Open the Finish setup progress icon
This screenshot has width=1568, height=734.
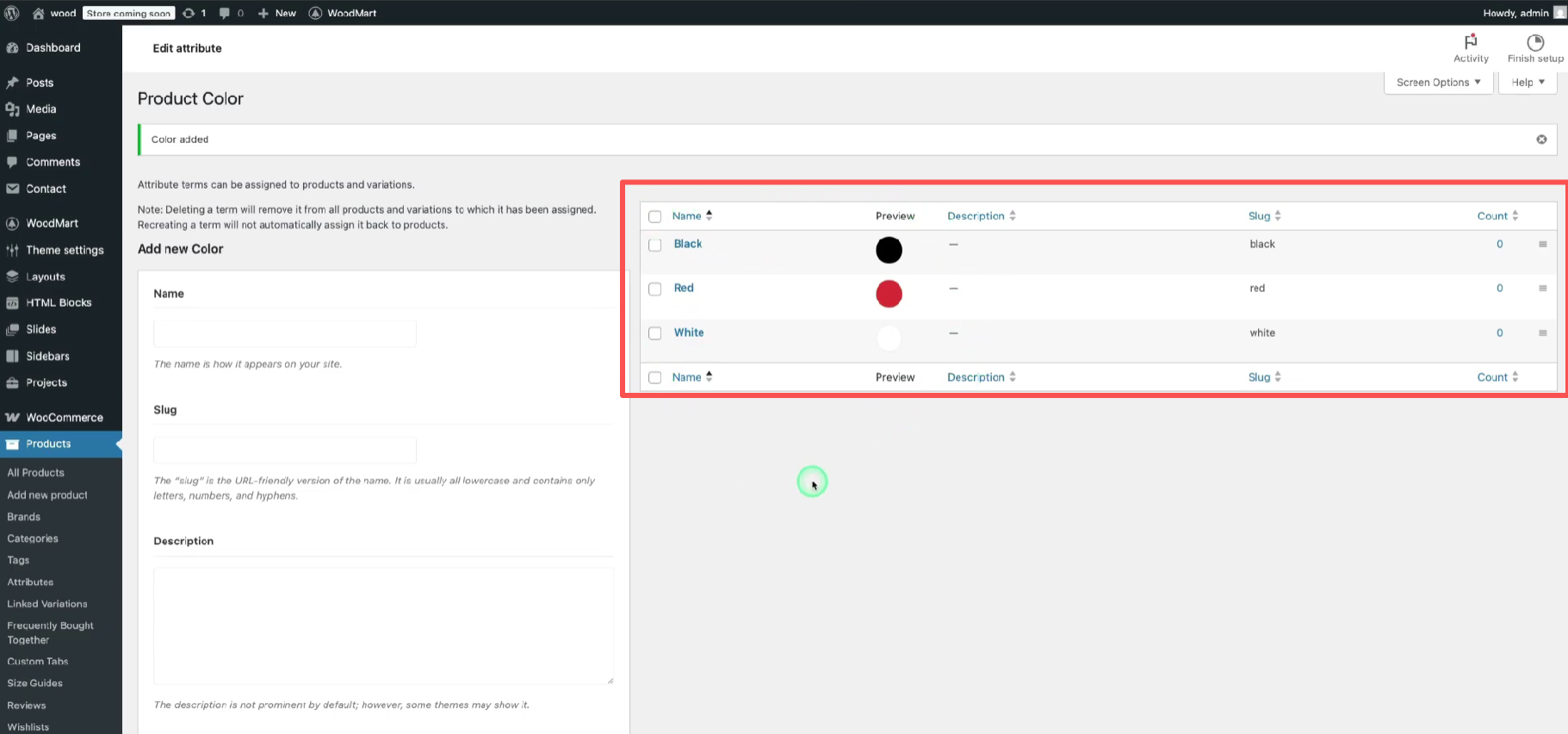(1535, 48)
